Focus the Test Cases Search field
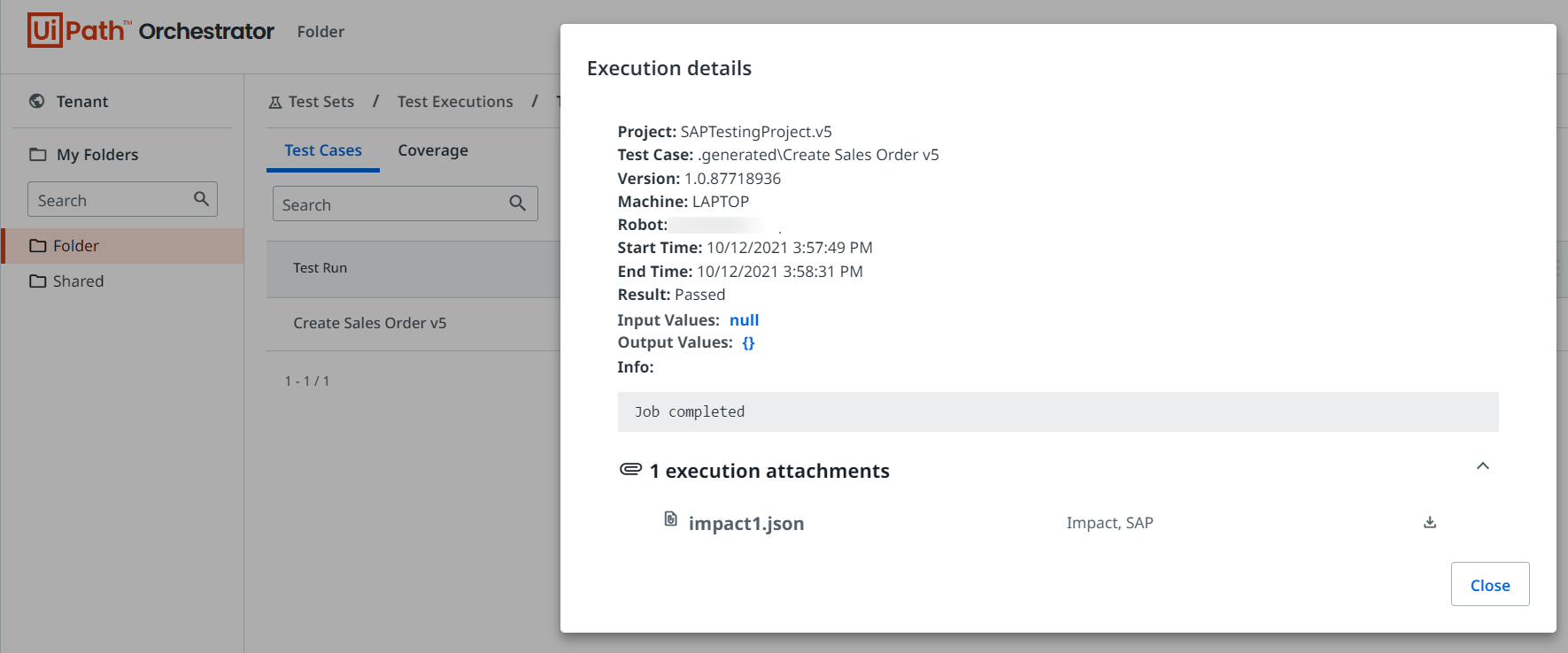 (406, 204)
